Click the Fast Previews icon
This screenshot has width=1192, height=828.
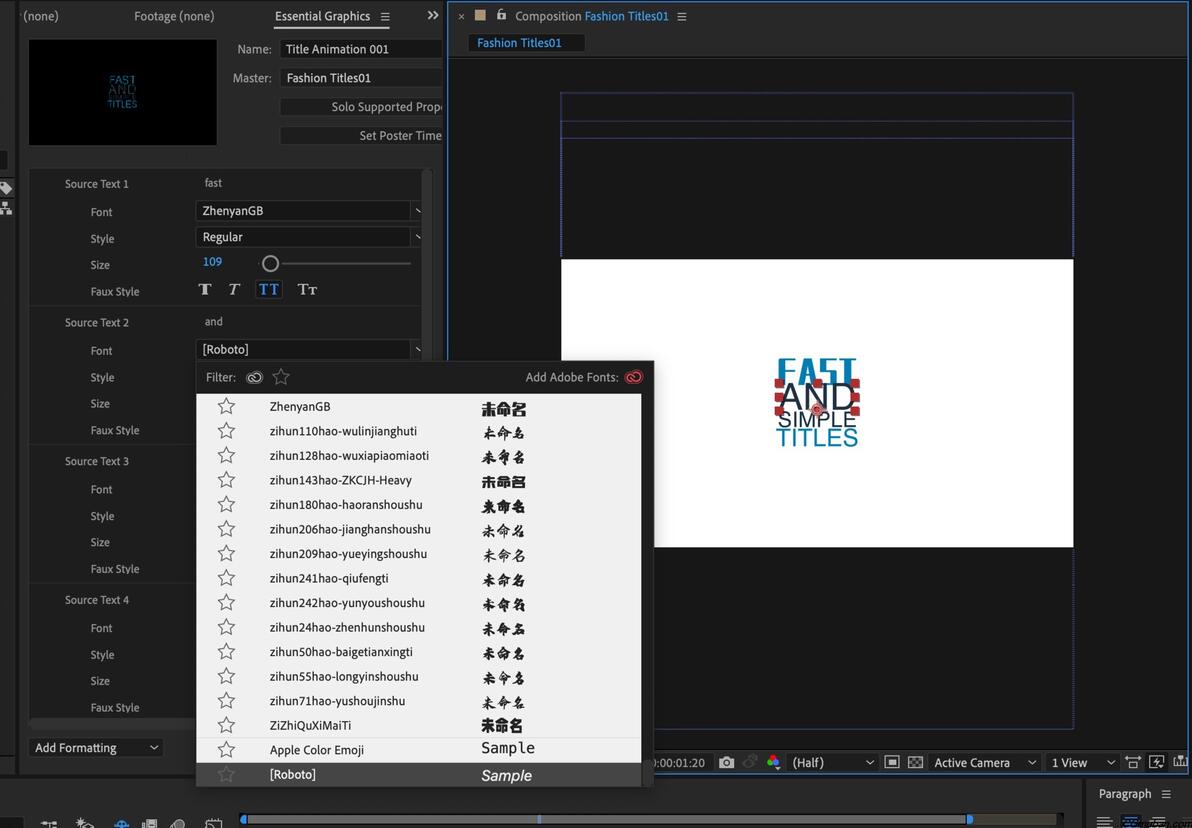tap(1157, 762)
